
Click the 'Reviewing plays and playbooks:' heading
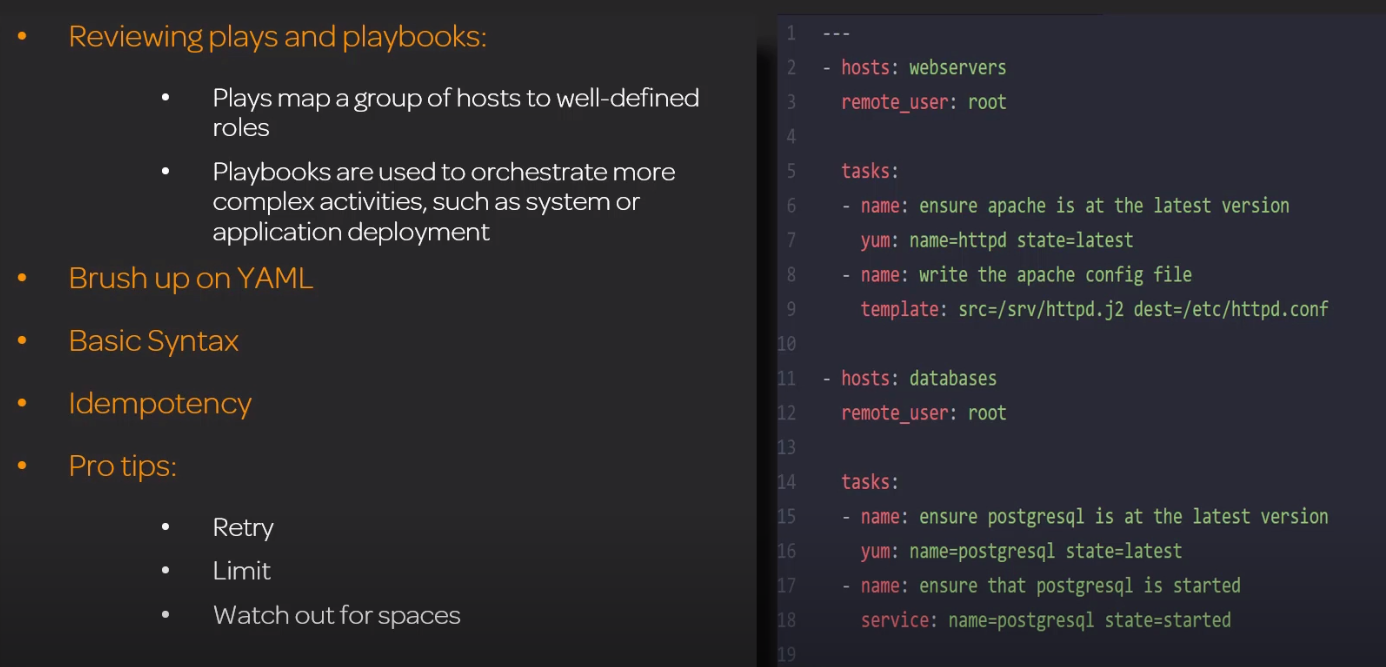[277, 37]
